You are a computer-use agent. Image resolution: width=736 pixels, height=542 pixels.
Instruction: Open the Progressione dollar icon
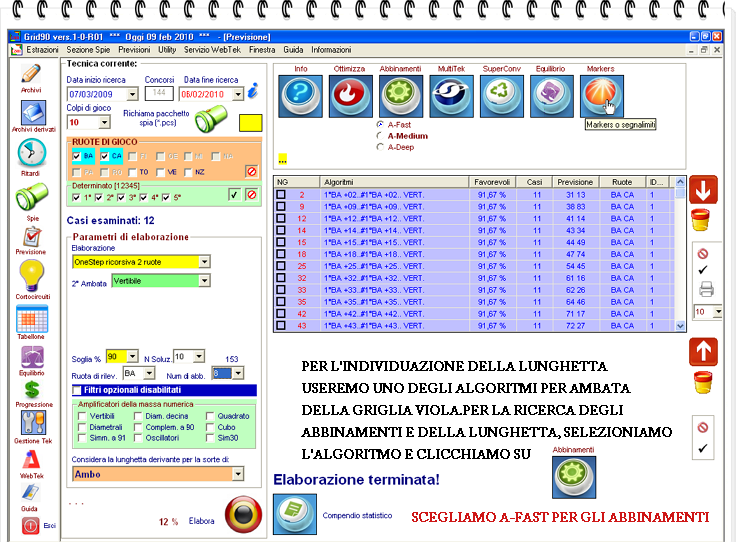32,389
